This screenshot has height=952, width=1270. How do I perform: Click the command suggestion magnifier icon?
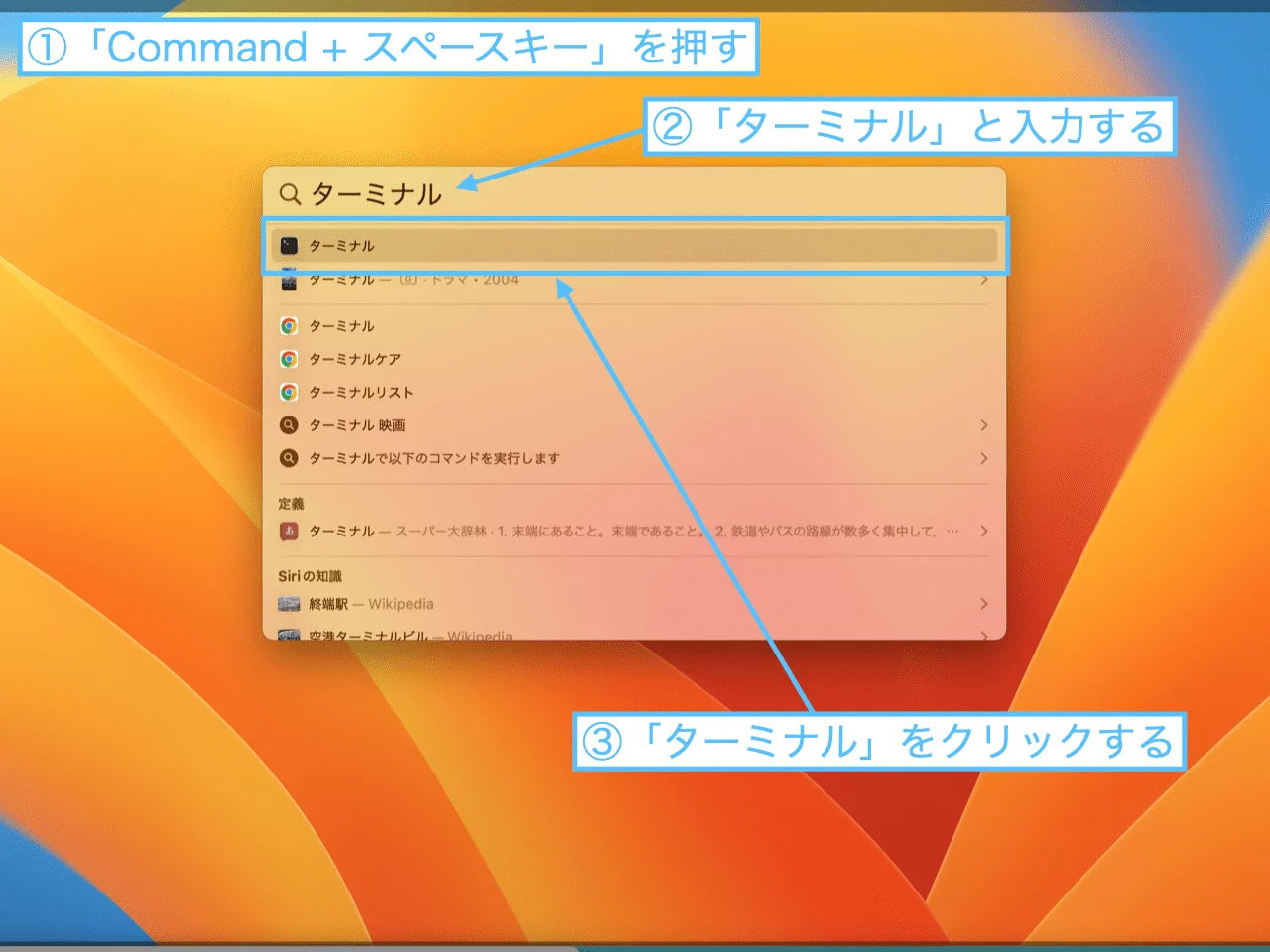click(289, 458)
